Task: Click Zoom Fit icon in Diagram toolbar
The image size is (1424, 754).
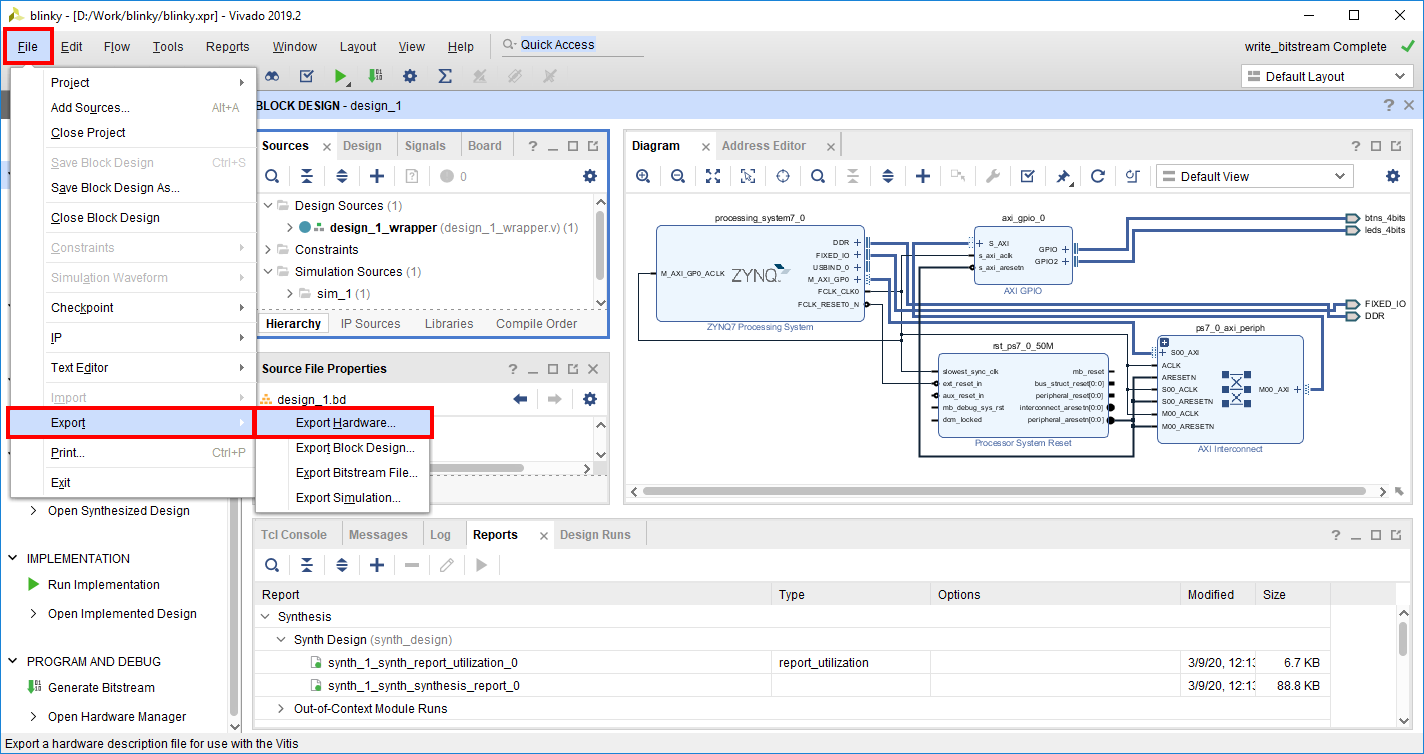Action: pyautogui.click(x=713, y=176)
